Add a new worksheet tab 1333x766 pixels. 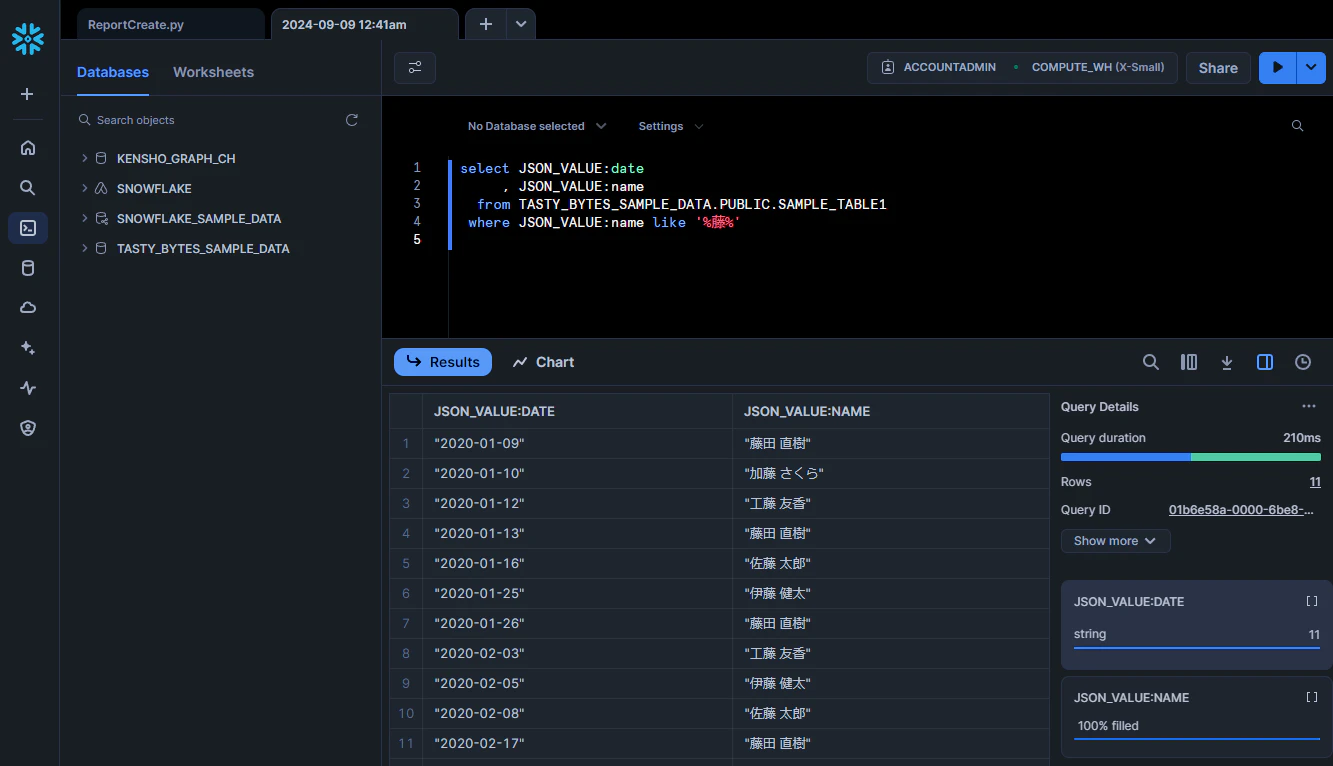point(486,24)
